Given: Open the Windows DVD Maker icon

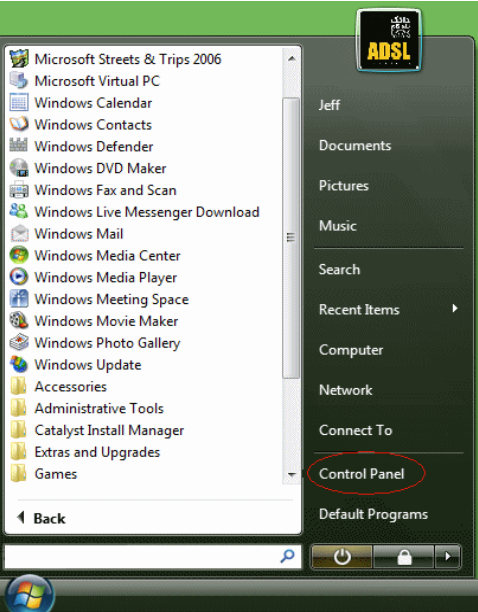Looking at the screenshot, I should [x=19, y=168].
